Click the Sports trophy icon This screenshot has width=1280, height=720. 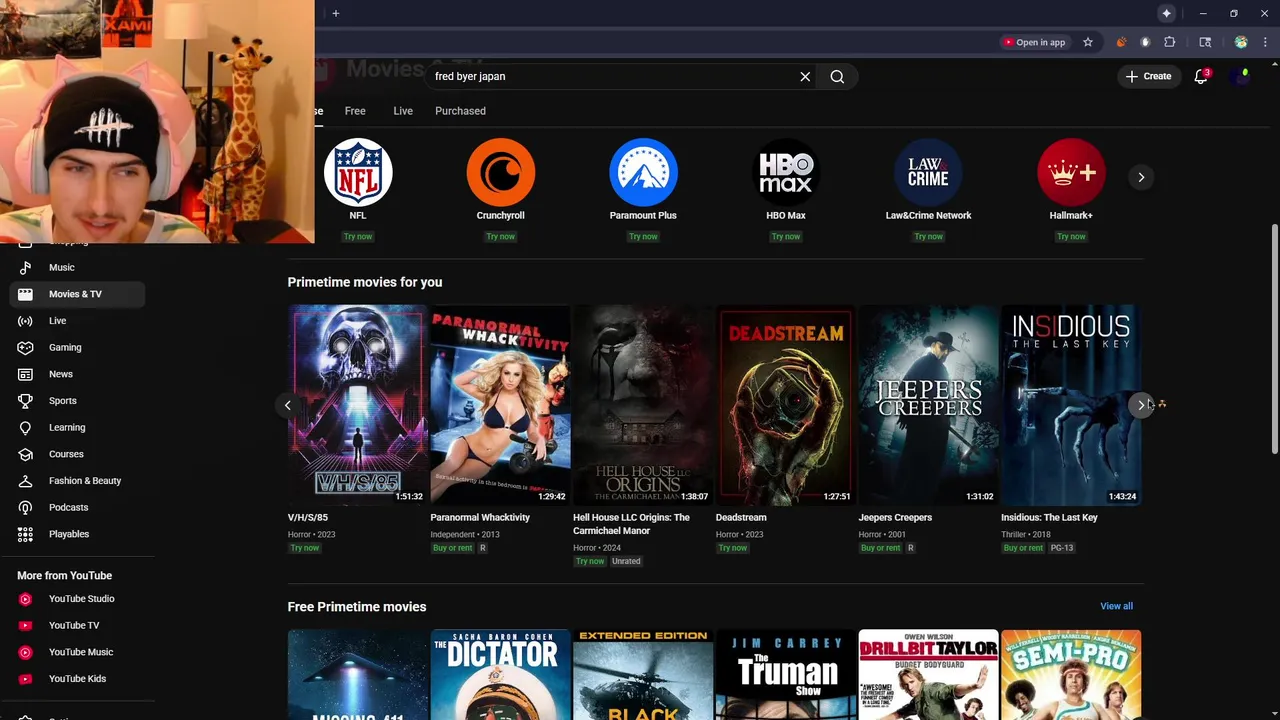(x=25, y=401)
